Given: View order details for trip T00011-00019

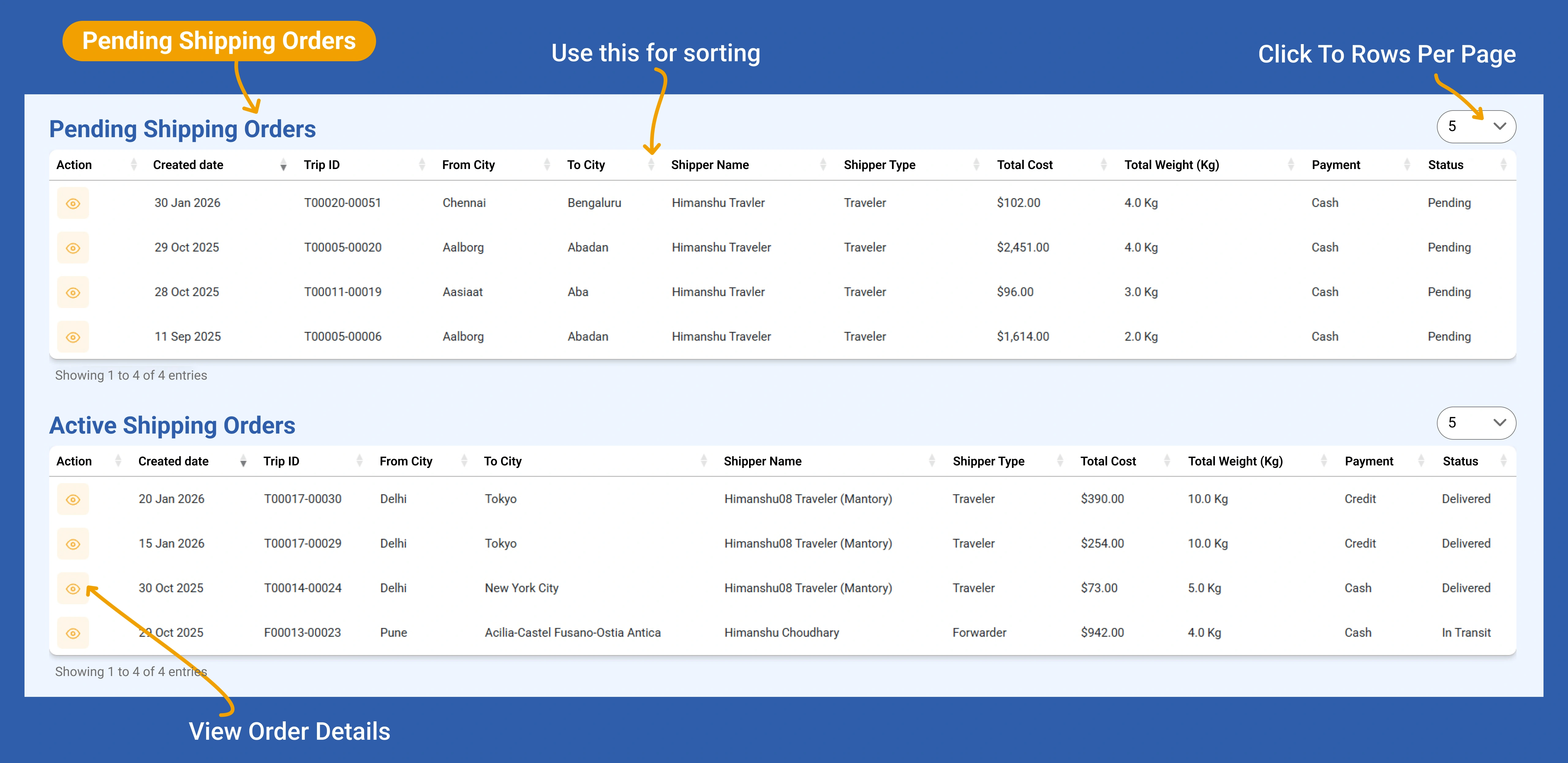Looking at the screenshot, I should pos(73,293).
